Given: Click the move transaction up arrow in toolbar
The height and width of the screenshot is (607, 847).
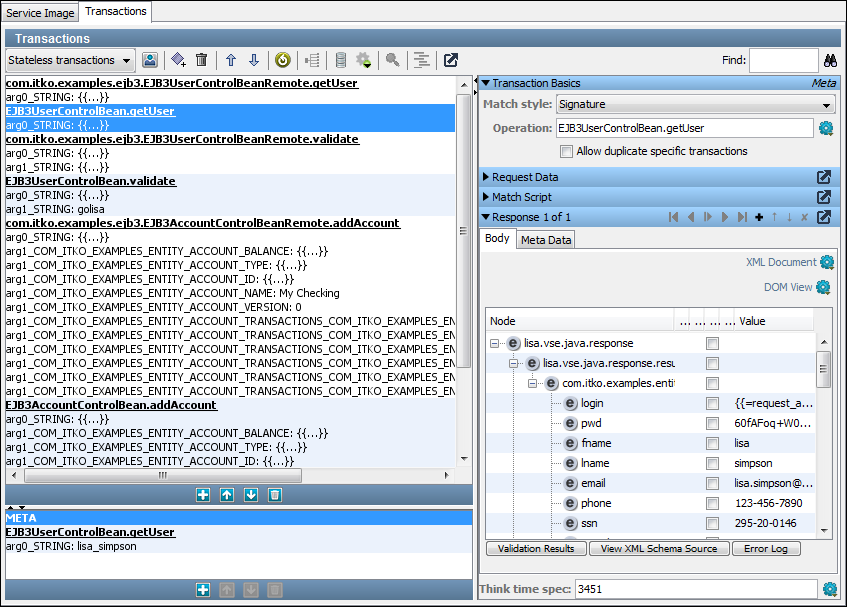Looking at the screenshot, I should tap(230, 61).
